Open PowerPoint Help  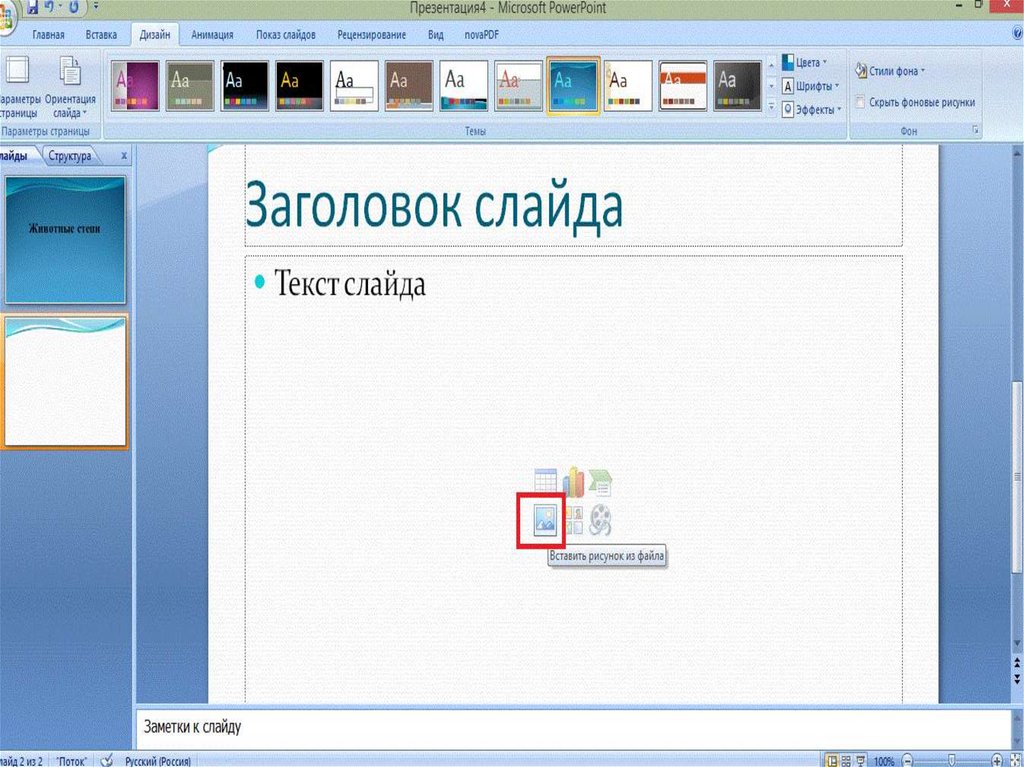[1017, 33]
